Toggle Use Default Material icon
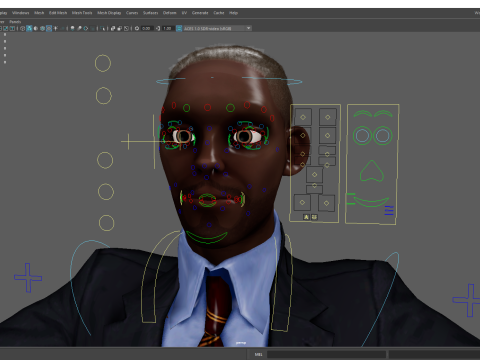 [36, 28]
